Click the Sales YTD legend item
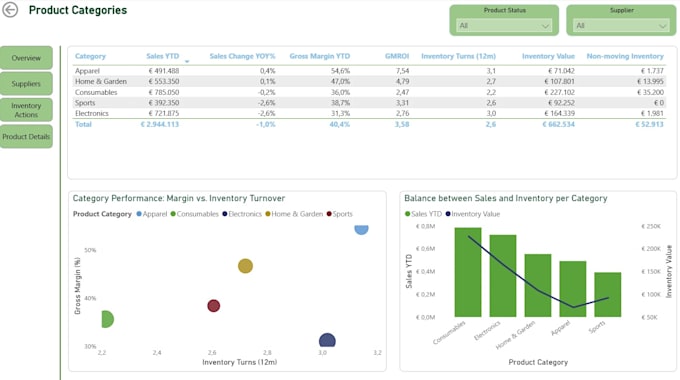The image size is (680, 380). click(x=423, y=214)
